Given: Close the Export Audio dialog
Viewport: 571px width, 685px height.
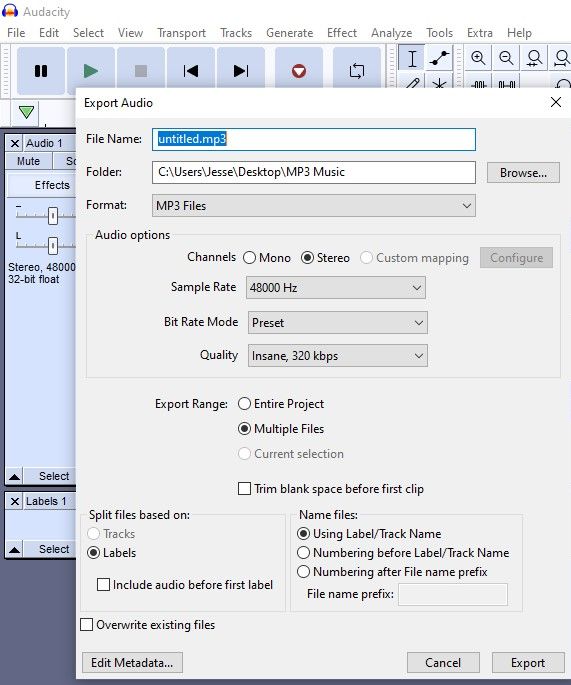Looking at the screenshot, I should point(556,102).
